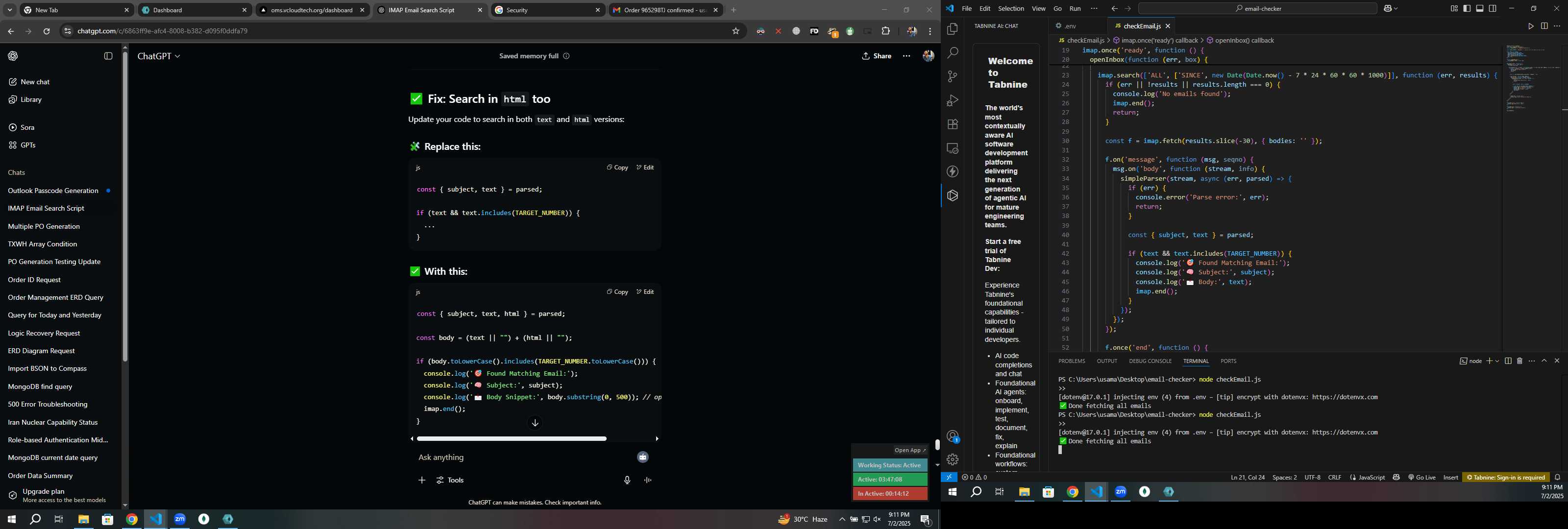
Task: Open Chrome tab search dropdown arrow
Action: click(10, 10)
